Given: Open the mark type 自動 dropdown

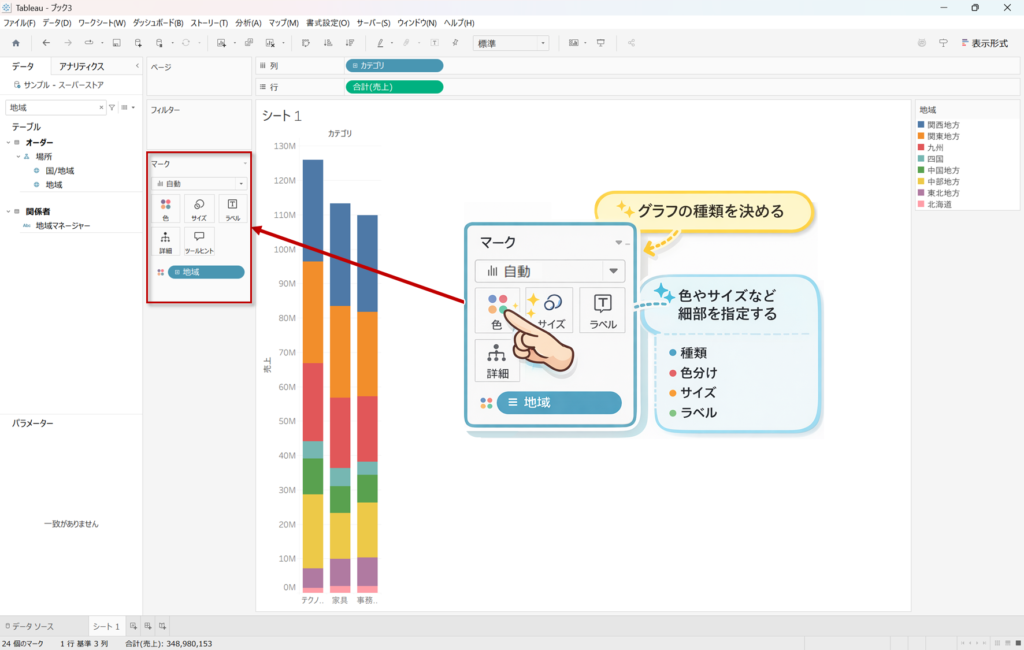Looking at the screenshot, I should (198, 184).
